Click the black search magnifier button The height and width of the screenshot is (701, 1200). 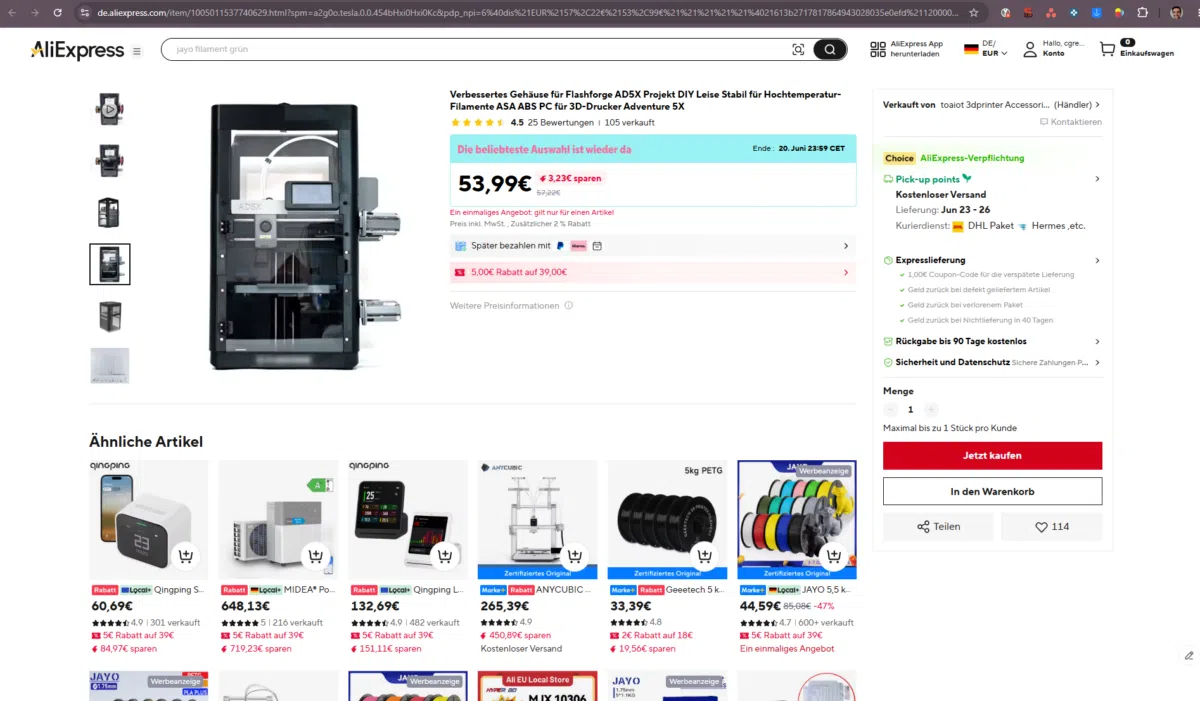click(x=830, y=50)
